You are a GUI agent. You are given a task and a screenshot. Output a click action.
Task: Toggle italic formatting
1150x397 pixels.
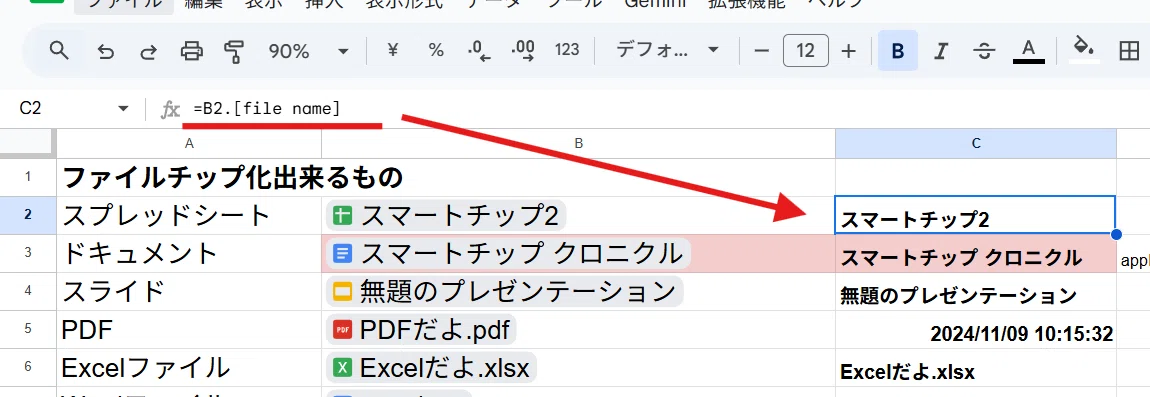[x=941, y=51]
